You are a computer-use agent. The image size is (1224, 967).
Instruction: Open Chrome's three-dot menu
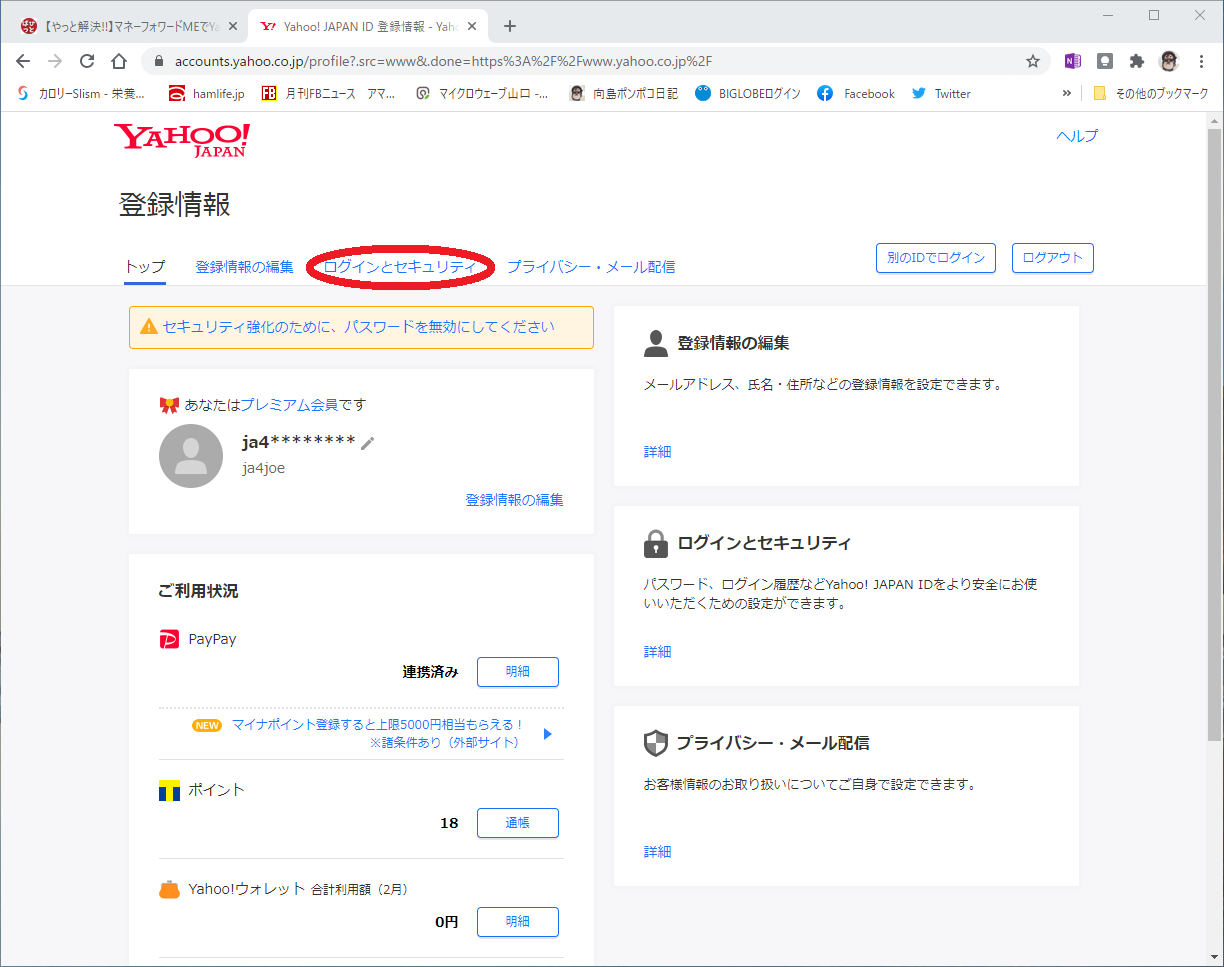[x=1201, y=61]
